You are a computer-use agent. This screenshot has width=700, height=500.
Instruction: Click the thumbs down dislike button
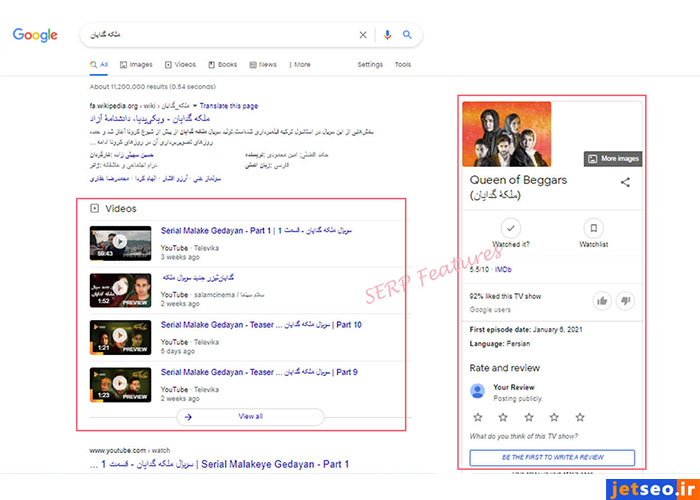[x=625, y=301]
